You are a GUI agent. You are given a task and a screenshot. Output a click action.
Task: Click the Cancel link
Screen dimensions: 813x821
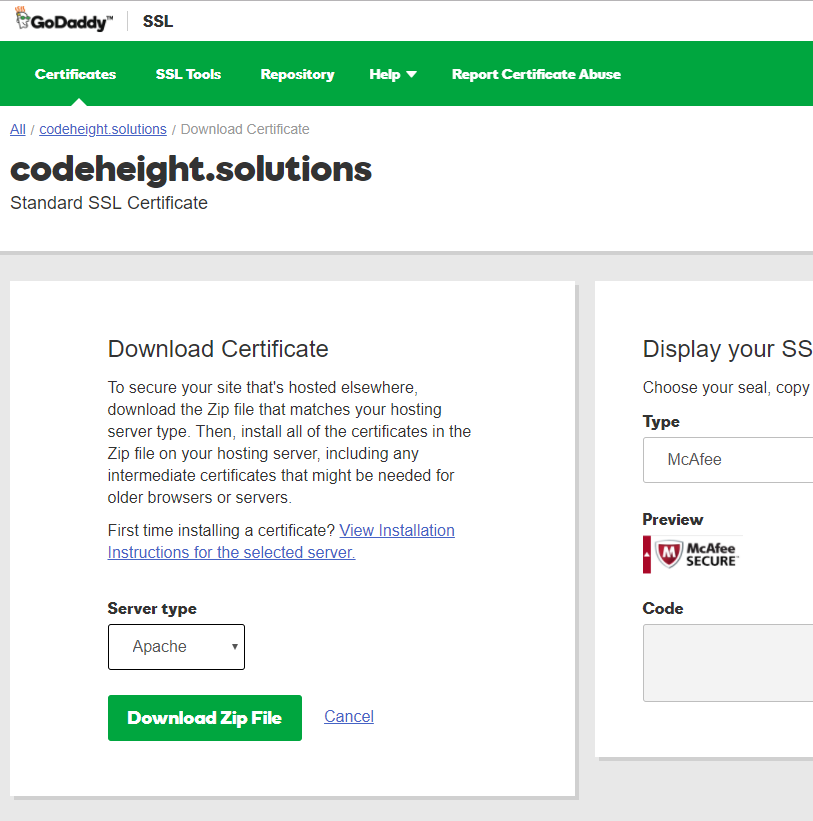(348, 716)
